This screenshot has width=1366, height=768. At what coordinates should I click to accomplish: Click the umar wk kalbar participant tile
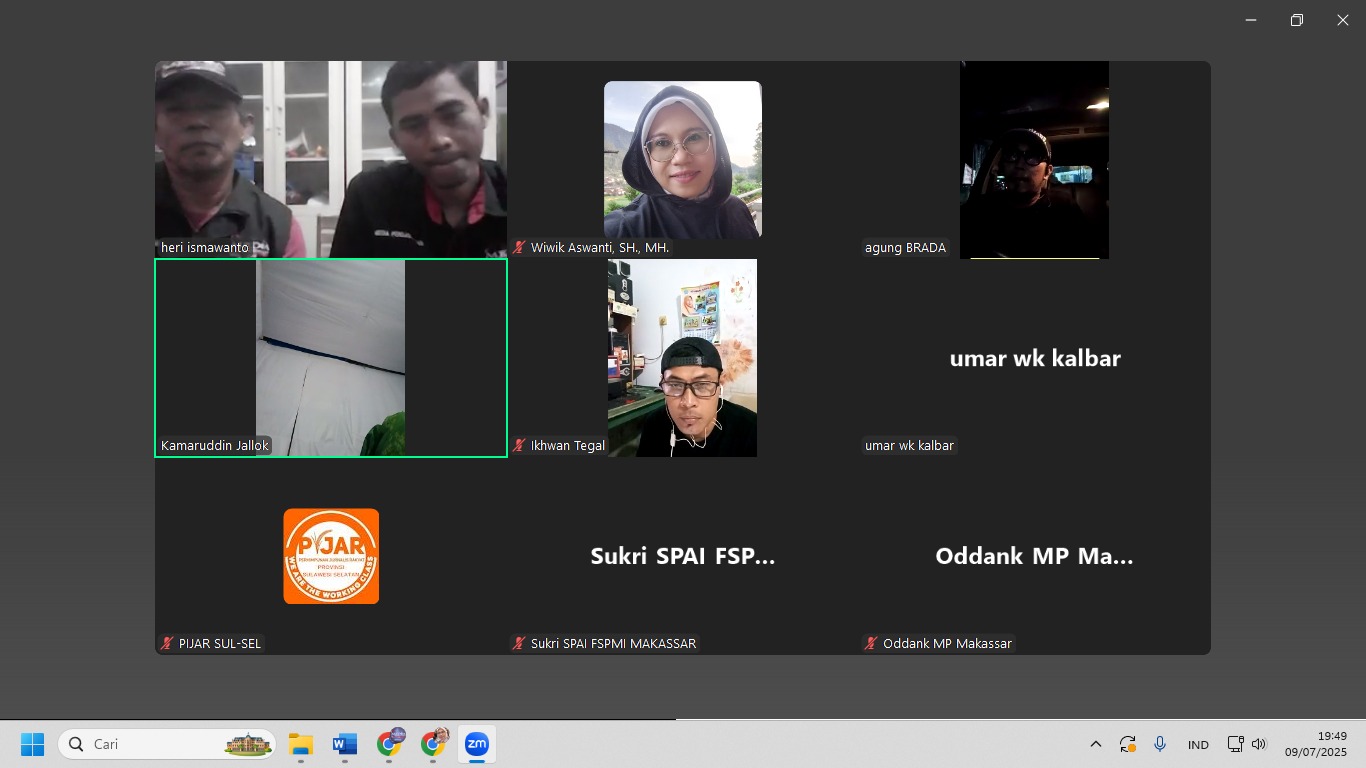[1034, 358]
